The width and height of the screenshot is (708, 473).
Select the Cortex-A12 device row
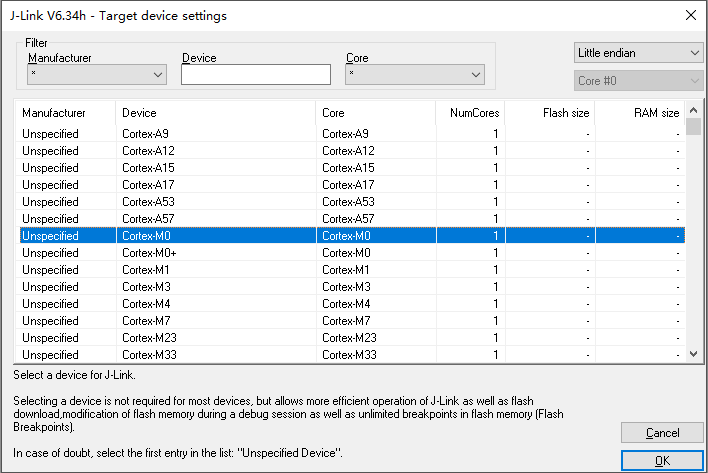[x=351, y=151]
